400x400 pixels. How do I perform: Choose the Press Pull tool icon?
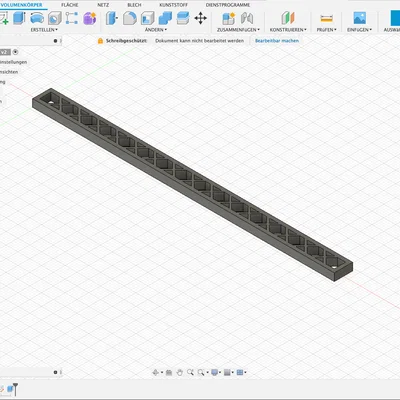click(112, 18)
